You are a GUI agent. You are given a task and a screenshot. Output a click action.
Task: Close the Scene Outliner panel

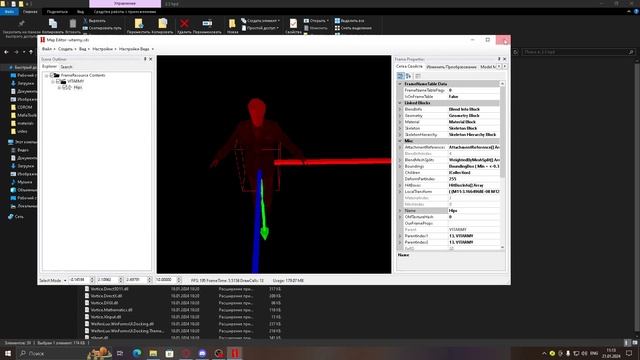[x=151, y=59]
